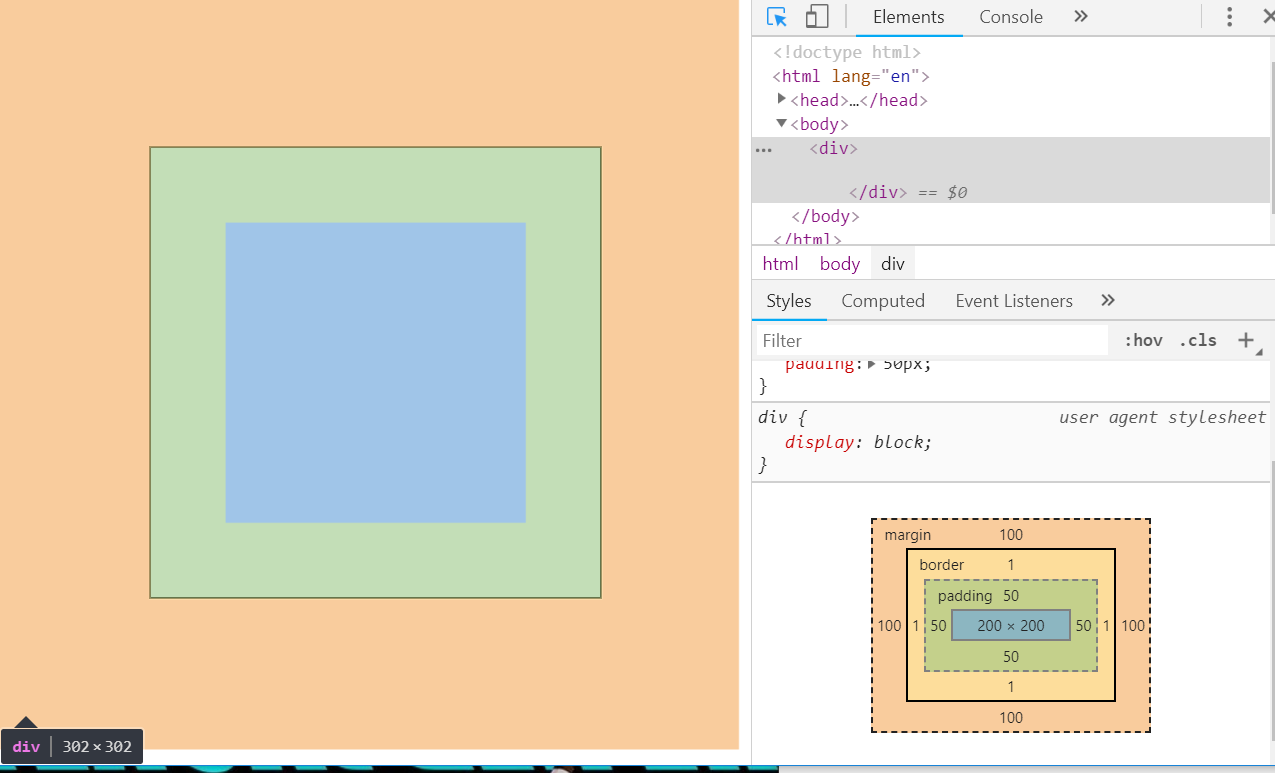
Task: Click the 200 × 200 content box in the box model
Action: 1010,626
